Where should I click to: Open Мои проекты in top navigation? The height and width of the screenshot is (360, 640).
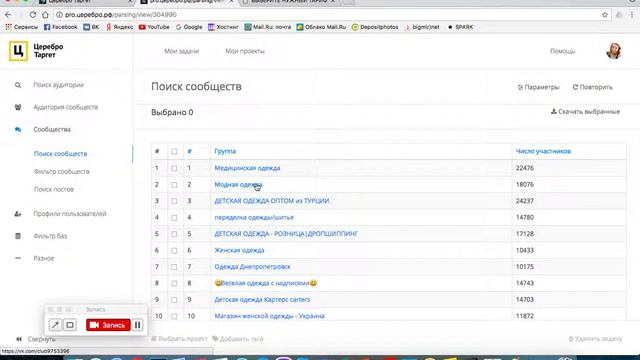245,51
